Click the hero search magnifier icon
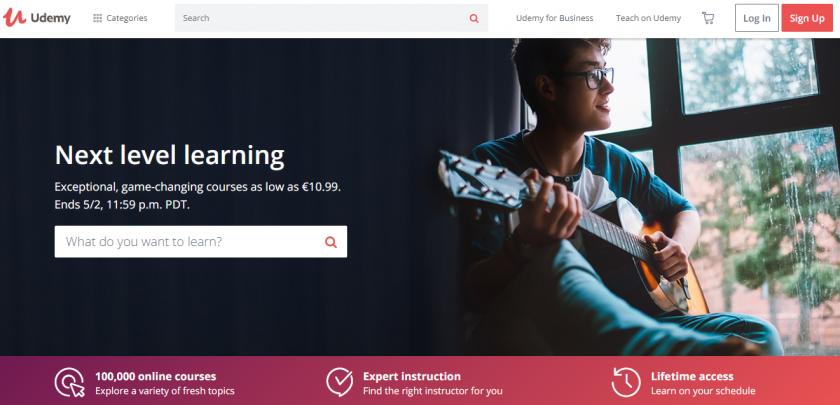 point(331,242)
